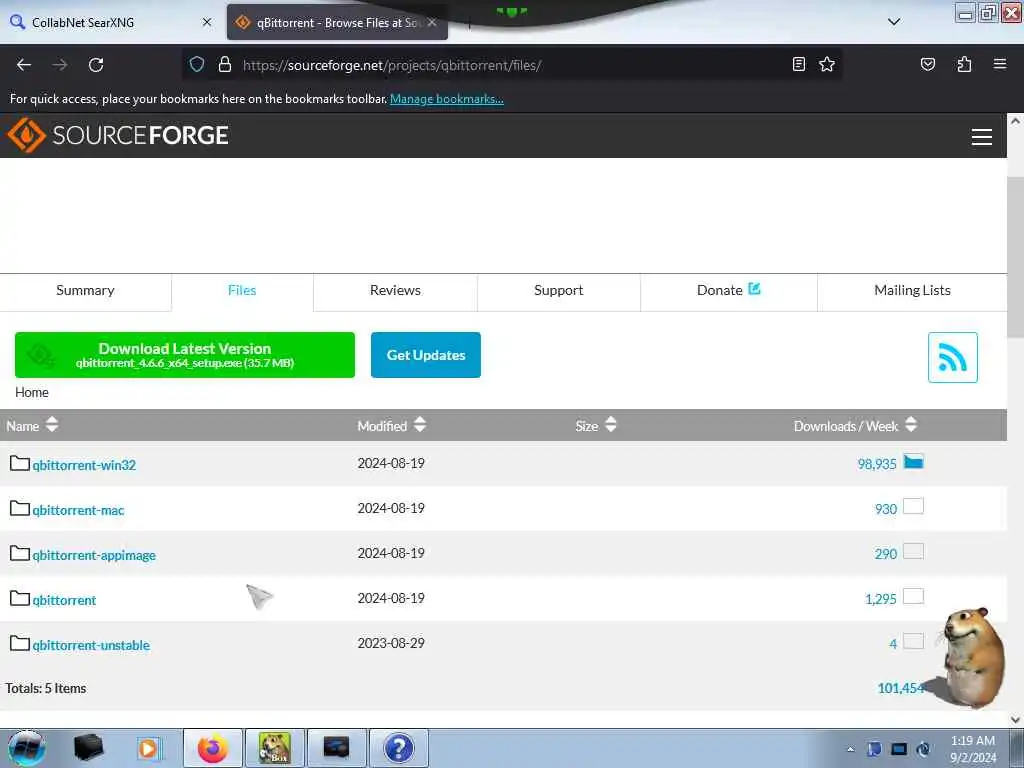
Task: Open the Files tab
Action: [x=242, y=291]
